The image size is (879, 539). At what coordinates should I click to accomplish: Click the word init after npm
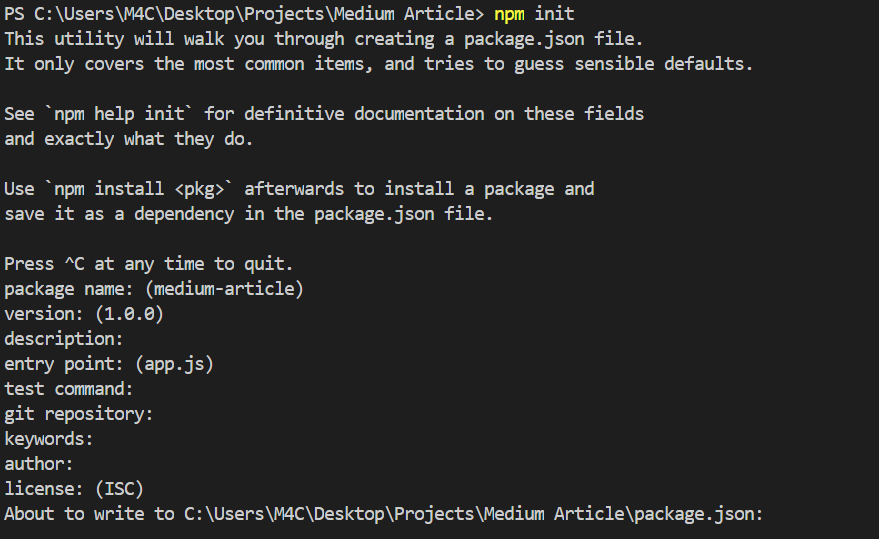[554, 13]
